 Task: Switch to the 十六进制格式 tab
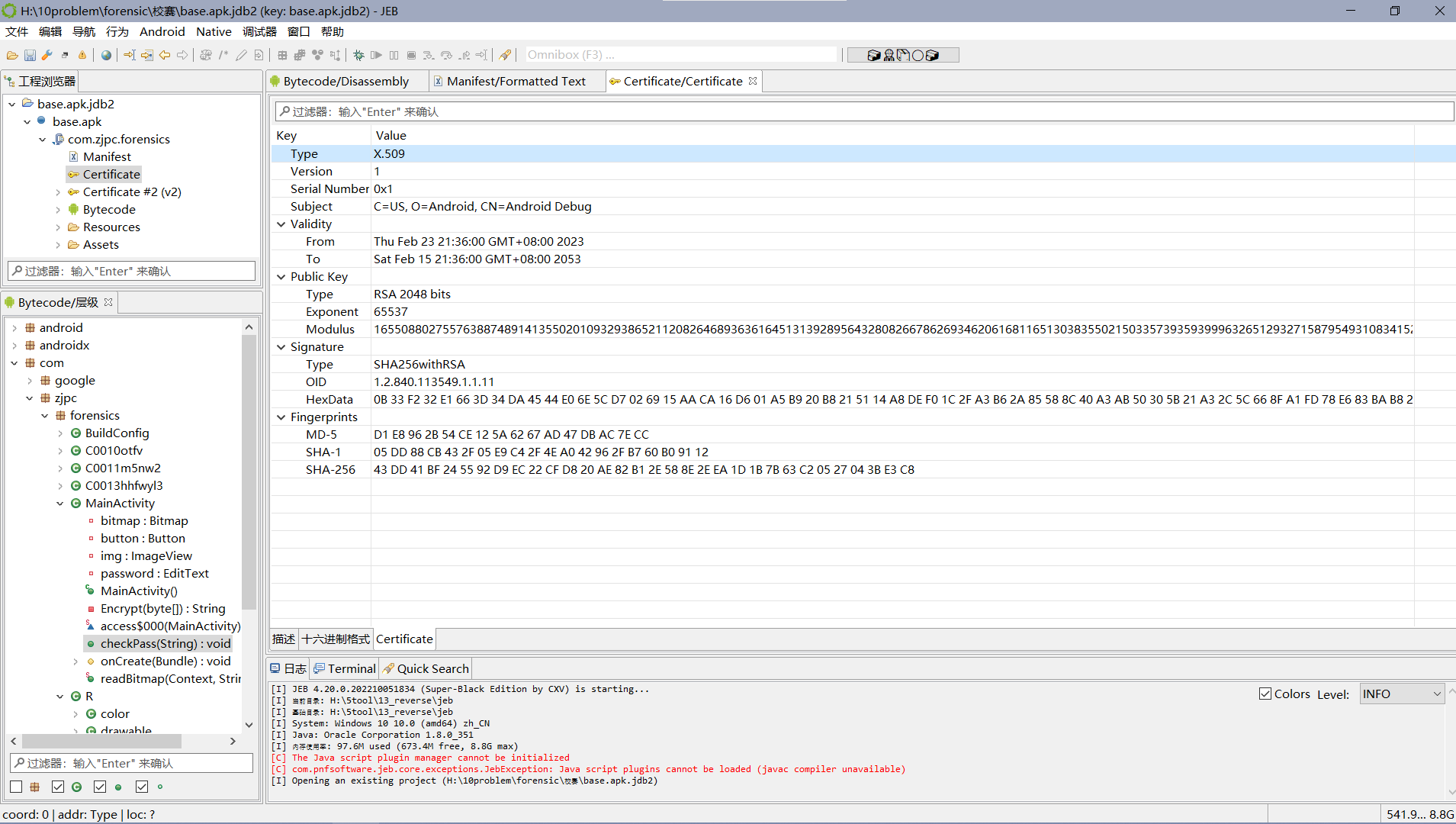tap(336, 639)
